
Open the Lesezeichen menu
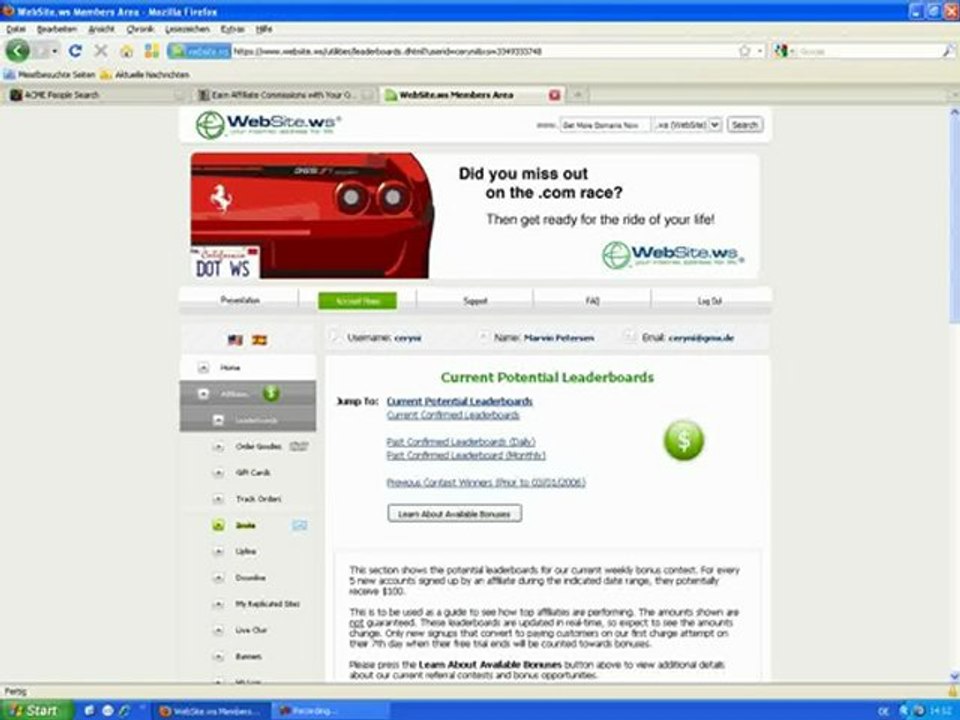(x=187, y=29)
